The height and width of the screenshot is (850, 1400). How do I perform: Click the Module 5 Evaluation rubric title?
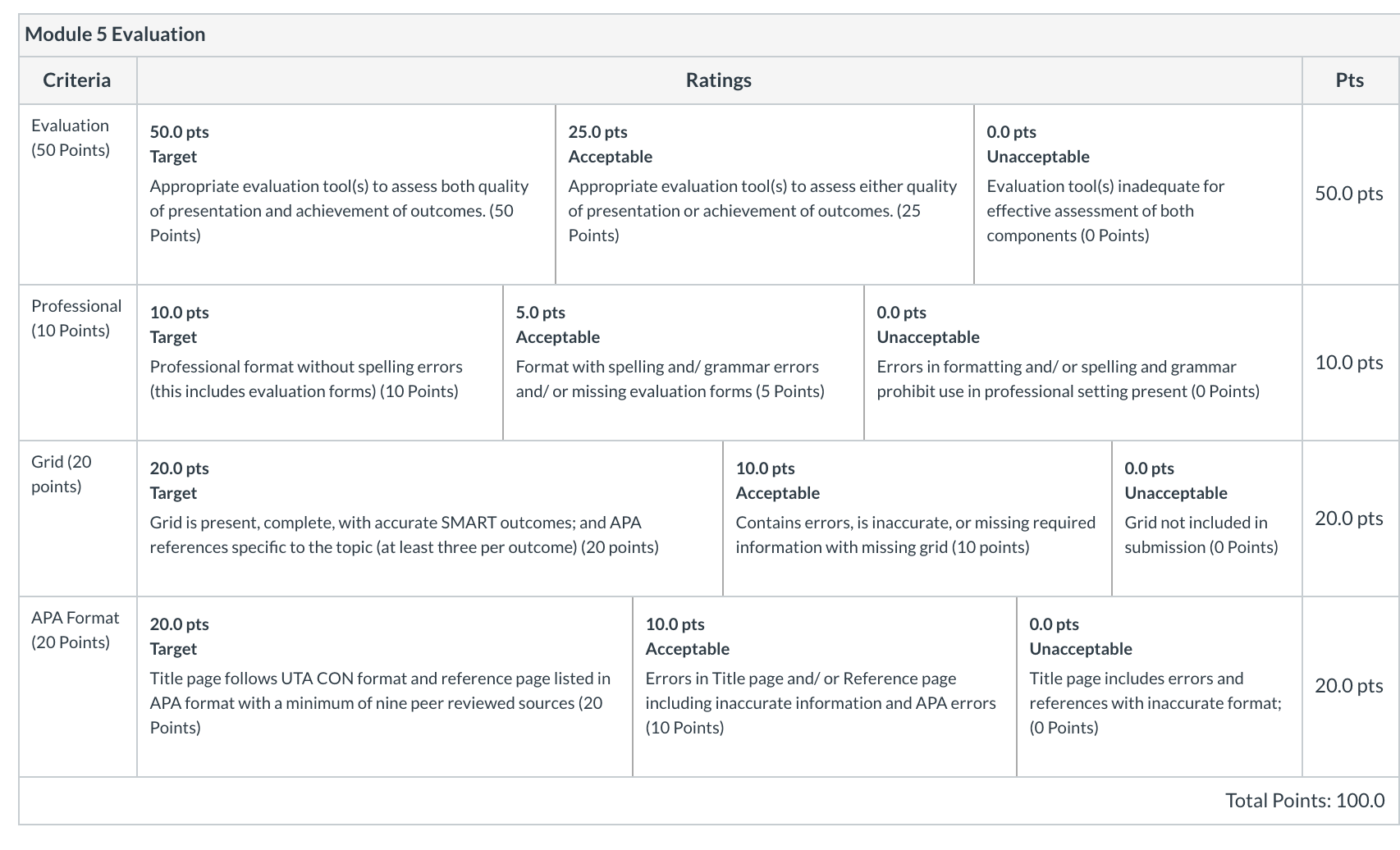click(116, 34)
